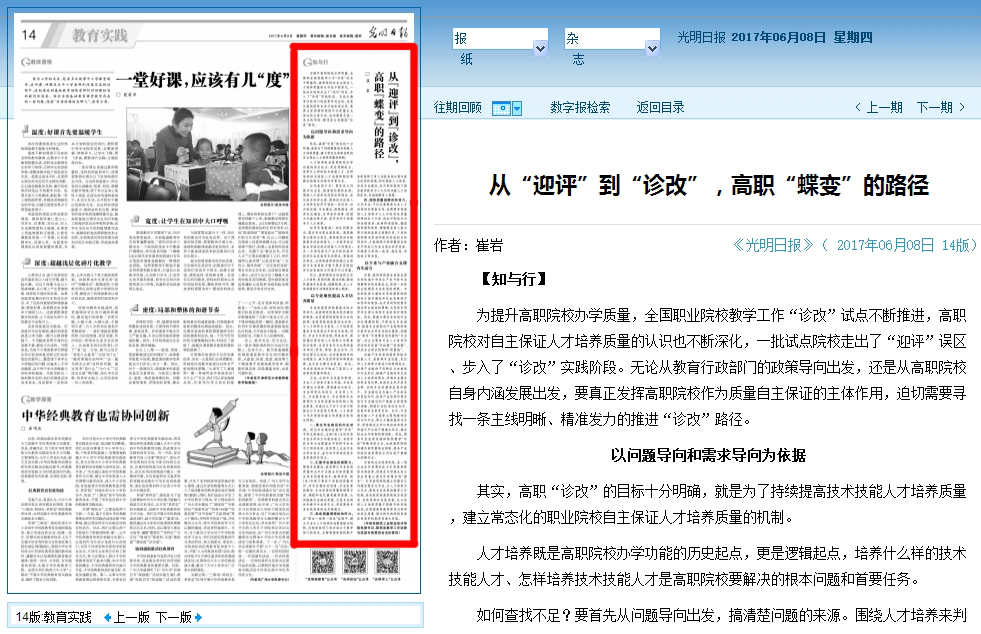
Task: Expand the 杂志 dropdown arrow
Action: tap(652, 47)
